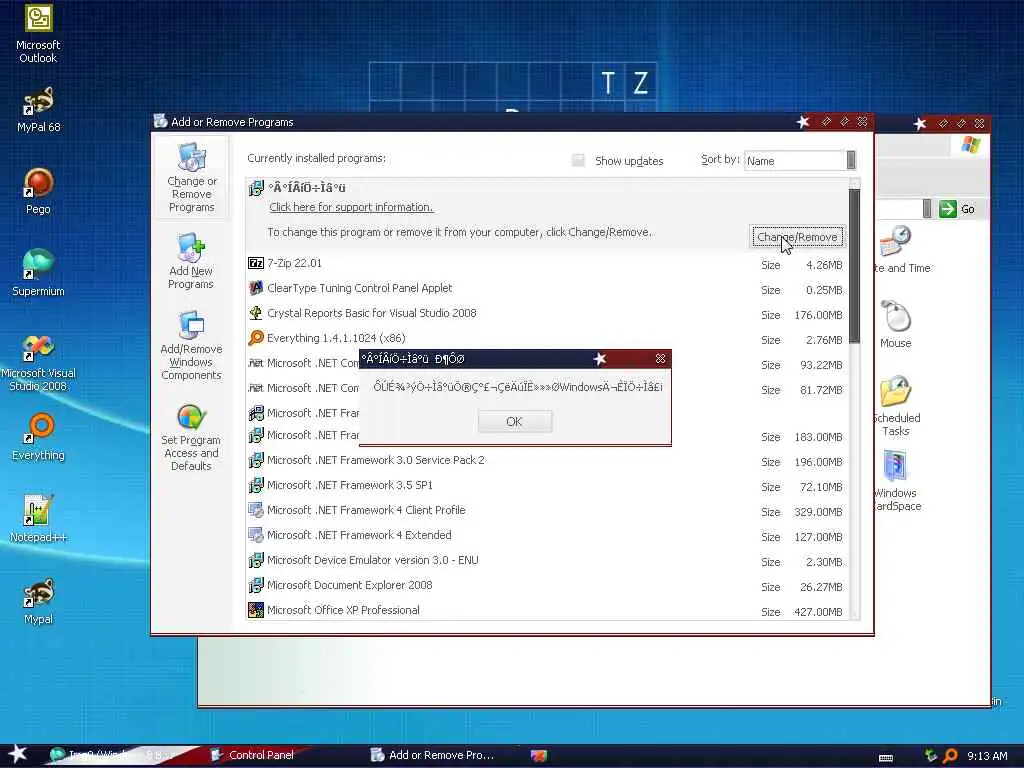Image resolution: width=1024 pixels, height=768 pixels.
Task: Open Windows CardSpace in Control Panel window
Action: click(x=897, y=481)
